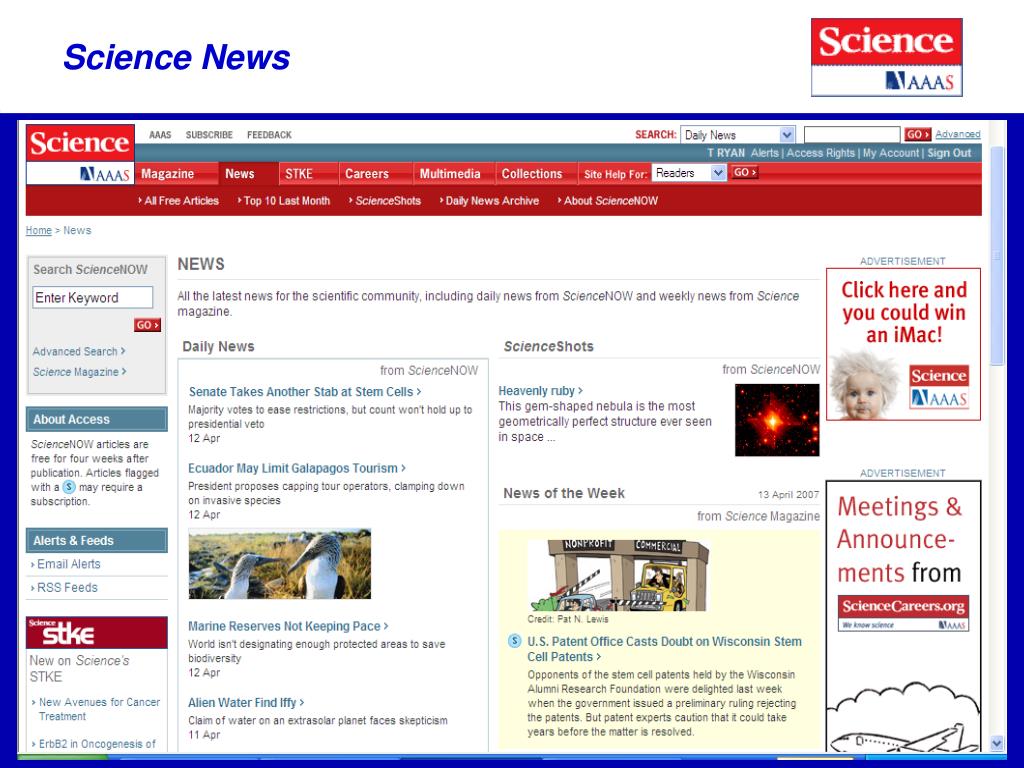This screenshot has height=768, width=1024.
Task: Click the scrollbar down arrow
Action: coord(997,743)
